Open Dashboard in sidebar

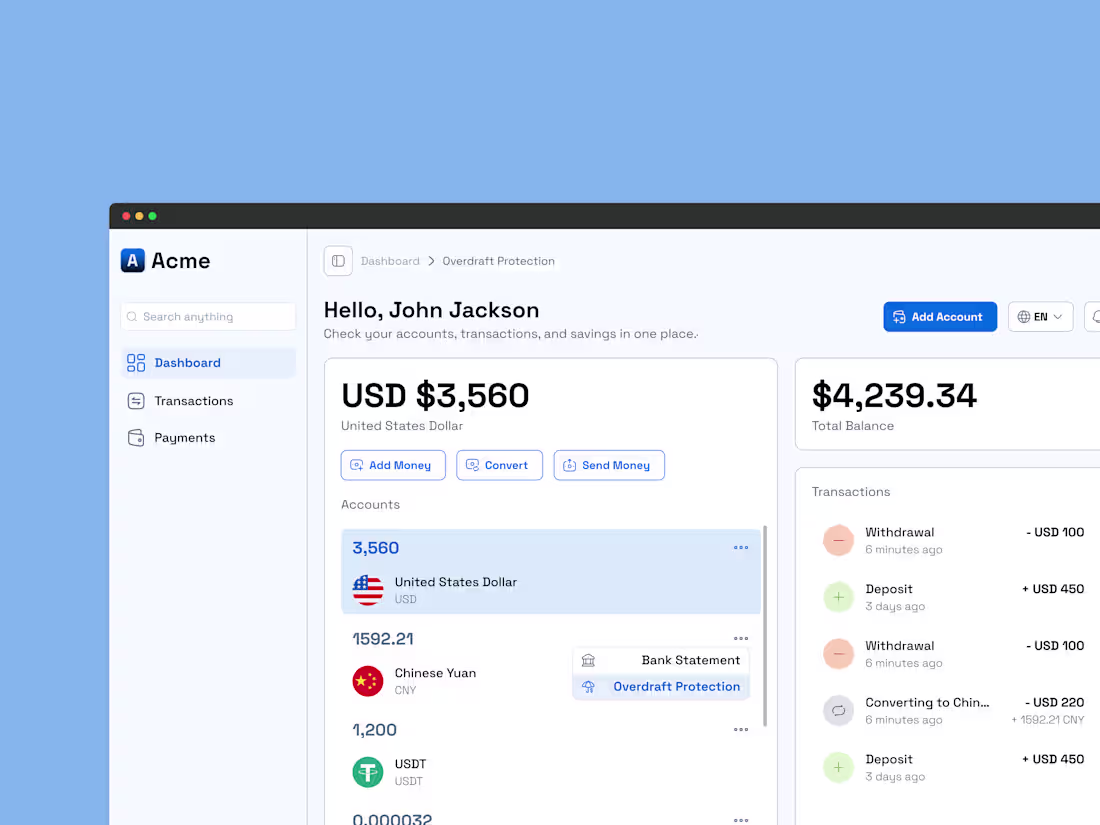(208, 363)
